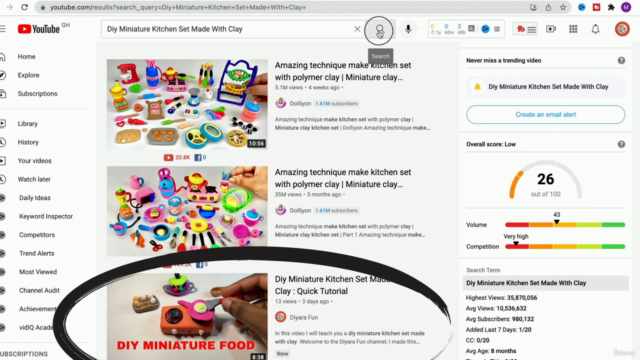640x360 pixels.
Task: Open Dolliyon channel on the second result
Action: click(300, 211)
